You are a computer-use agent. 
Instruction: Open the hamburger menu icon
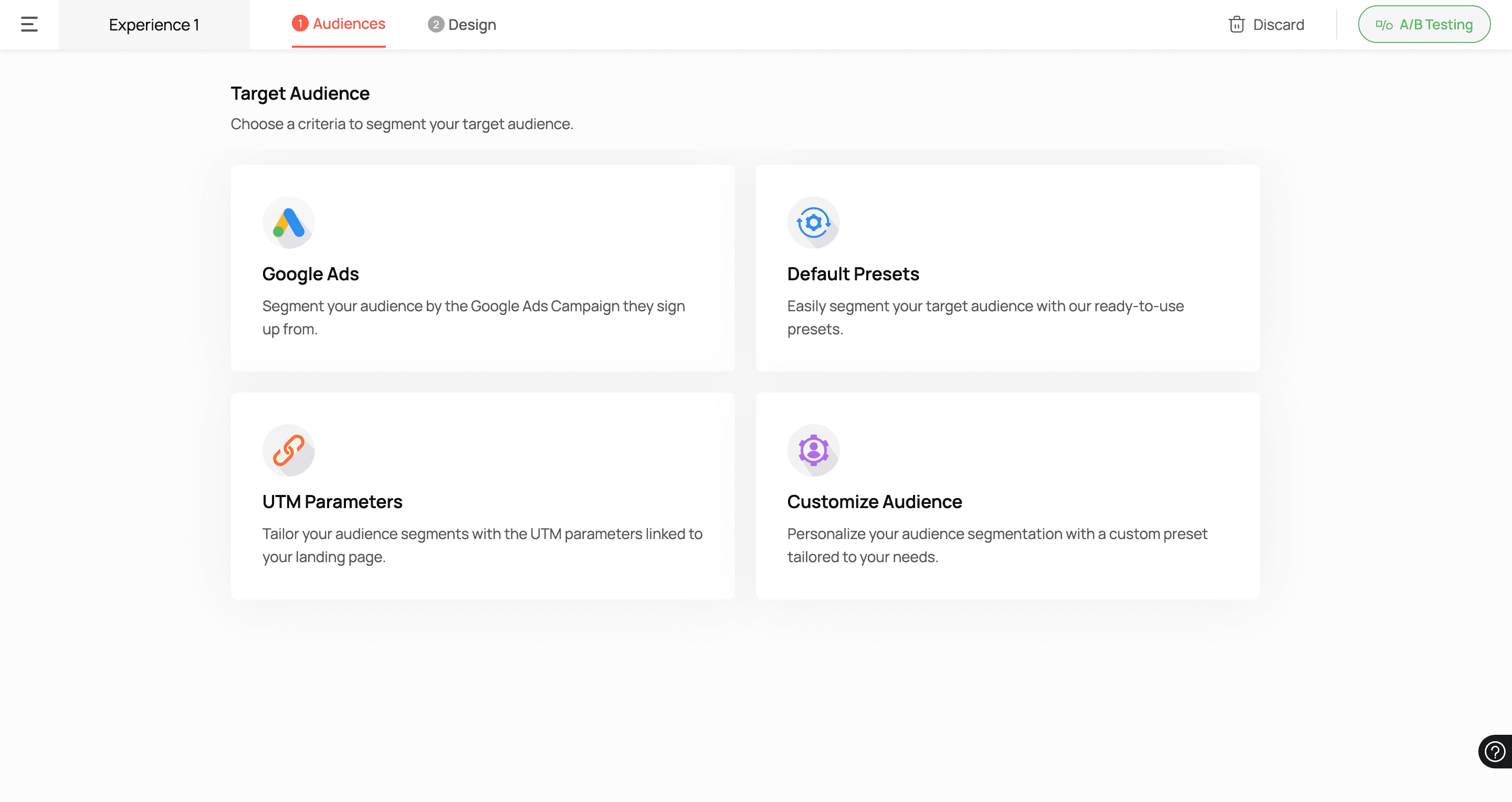pos(29,24)
